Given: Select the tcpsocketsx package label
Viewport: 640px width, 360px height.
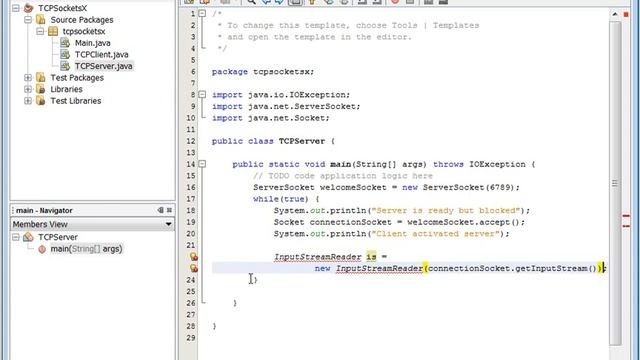Looking at the screenshot, I should 84,31.
